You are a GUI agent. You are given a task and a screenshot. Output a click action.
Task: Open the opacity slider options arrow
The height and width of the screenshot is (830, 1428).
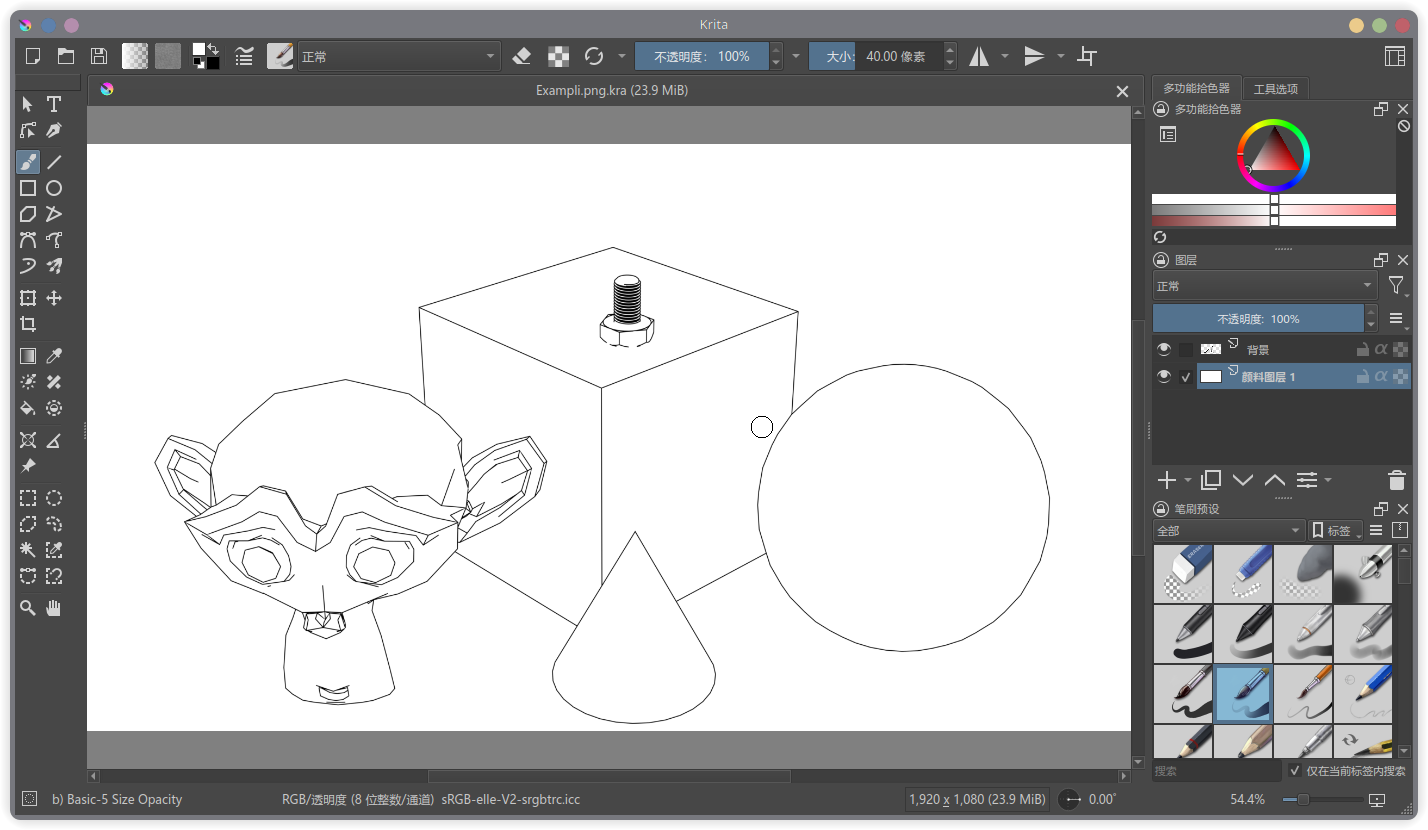coord(796,56)
